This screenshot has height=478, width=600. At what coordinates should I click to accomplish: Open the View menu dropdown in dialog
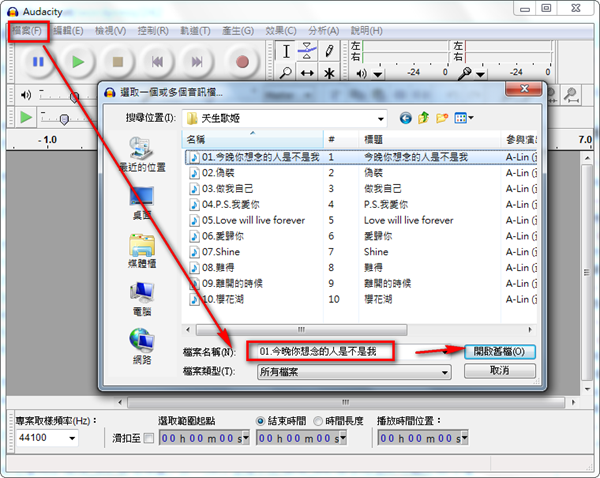tap(464, 118)
